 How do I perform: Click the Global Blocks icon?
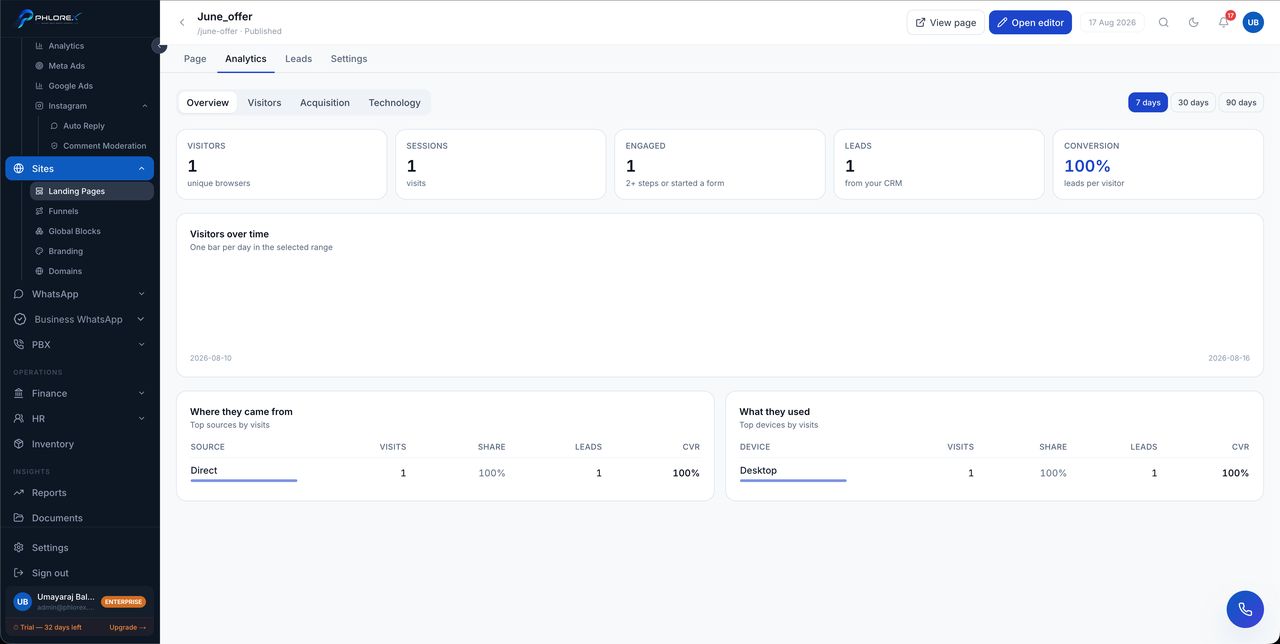coord(39,231)
